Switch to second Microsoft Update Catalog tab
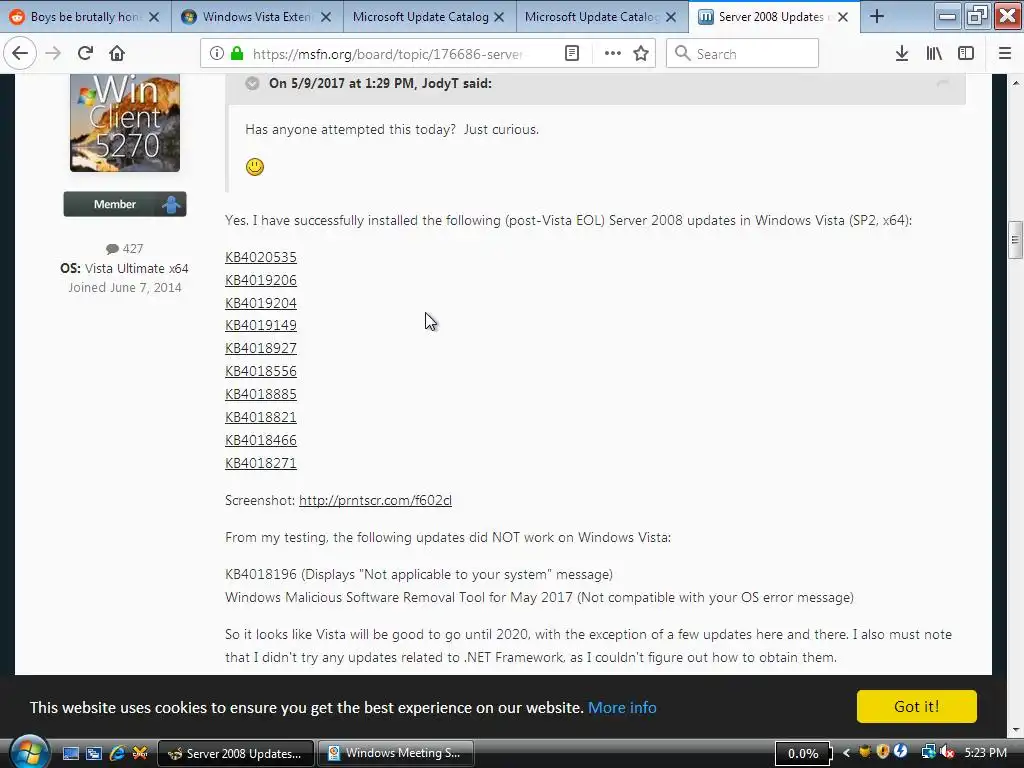Image resolution: width=1024 pixels, height=768 pixels. pyautogui.click(x=601, y=16)
